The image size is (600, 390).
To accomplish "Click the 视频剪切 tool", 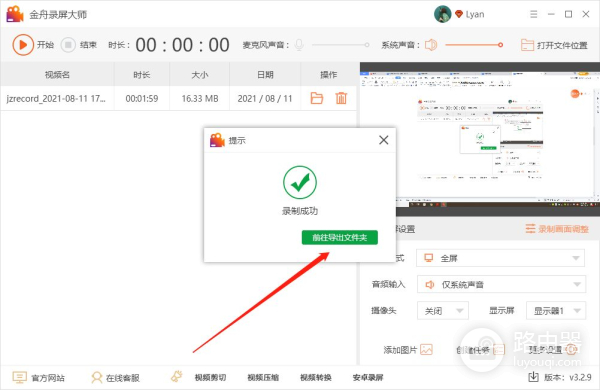I will click(x=210, y=378).
